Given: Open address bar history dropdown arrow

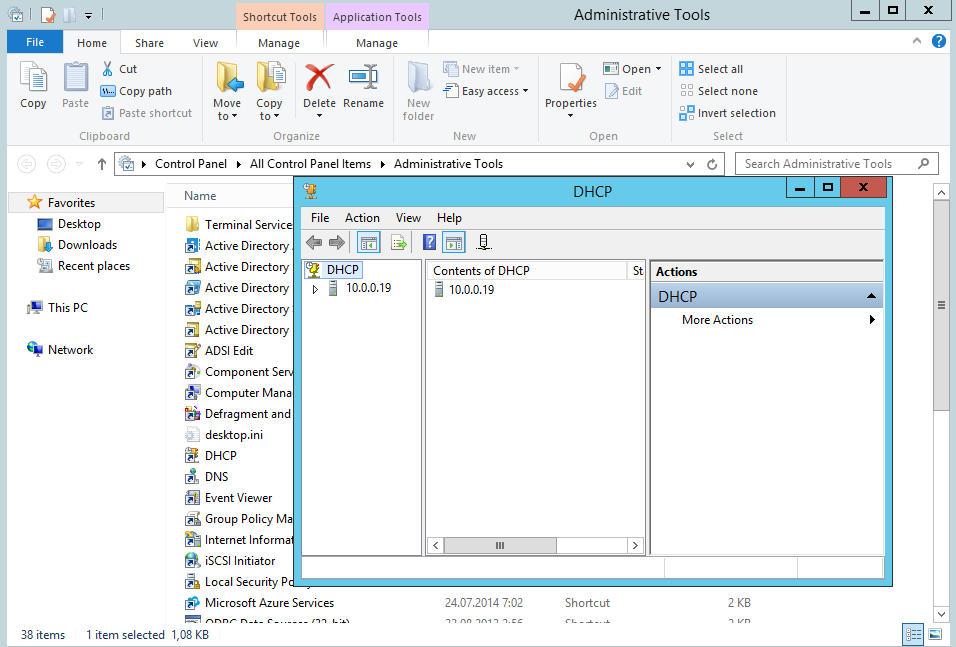Looking at the screenshot, I should pyautogui.click(x=690, y=165).
